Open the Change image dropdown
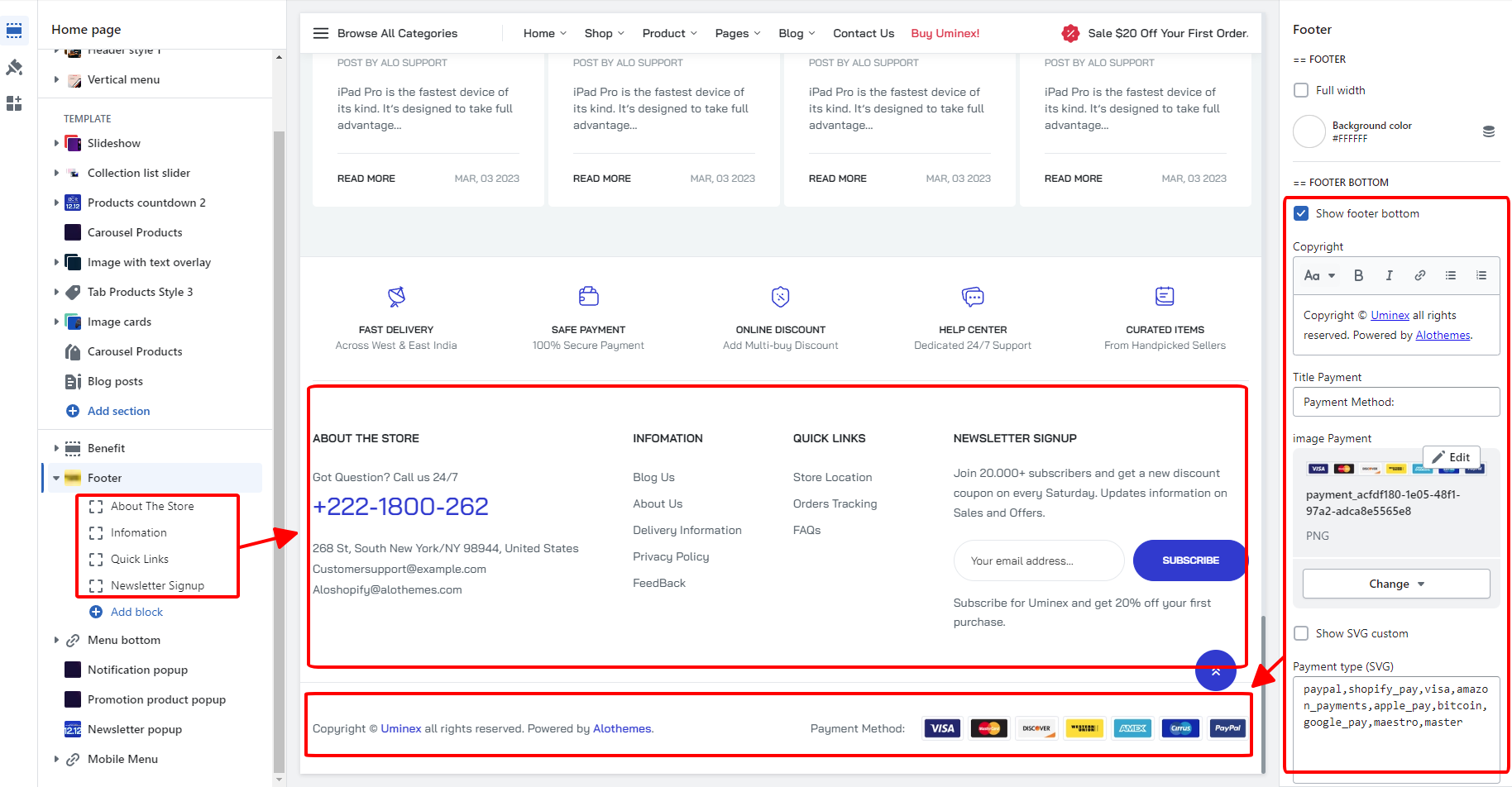1512x787 pixels. click(1395, 584)
